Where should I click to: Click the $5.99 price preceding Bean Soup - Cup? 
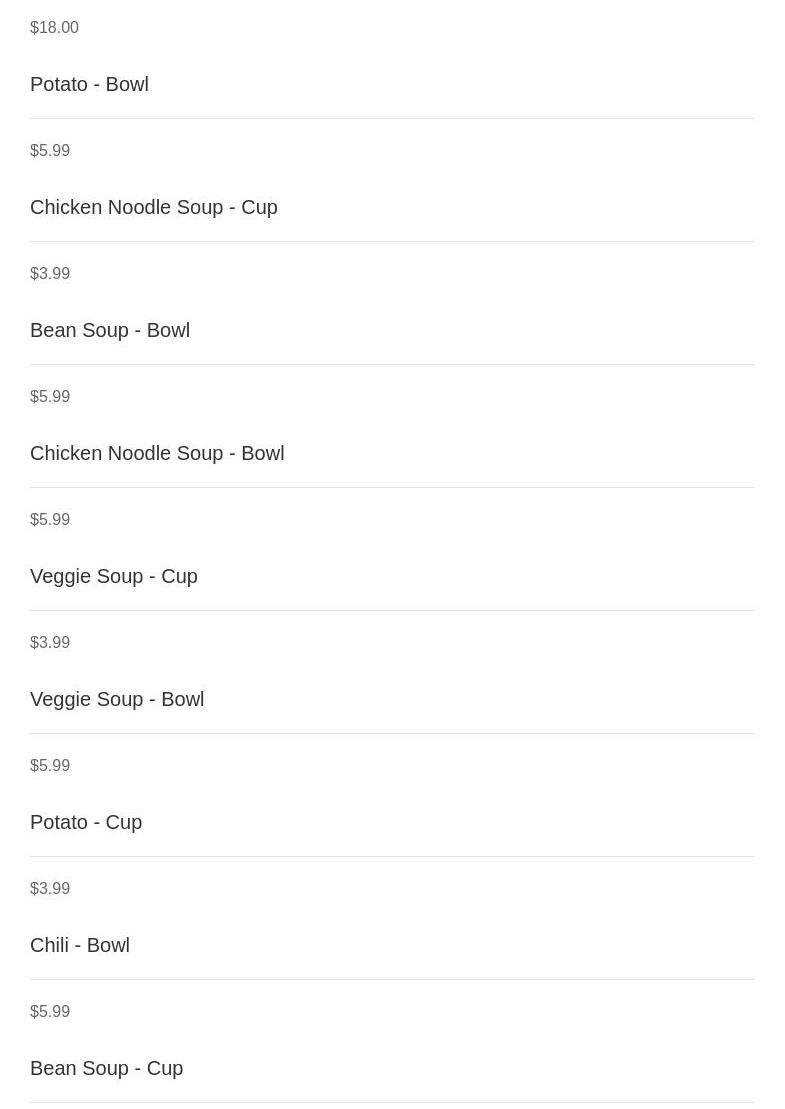(50, 1012)
